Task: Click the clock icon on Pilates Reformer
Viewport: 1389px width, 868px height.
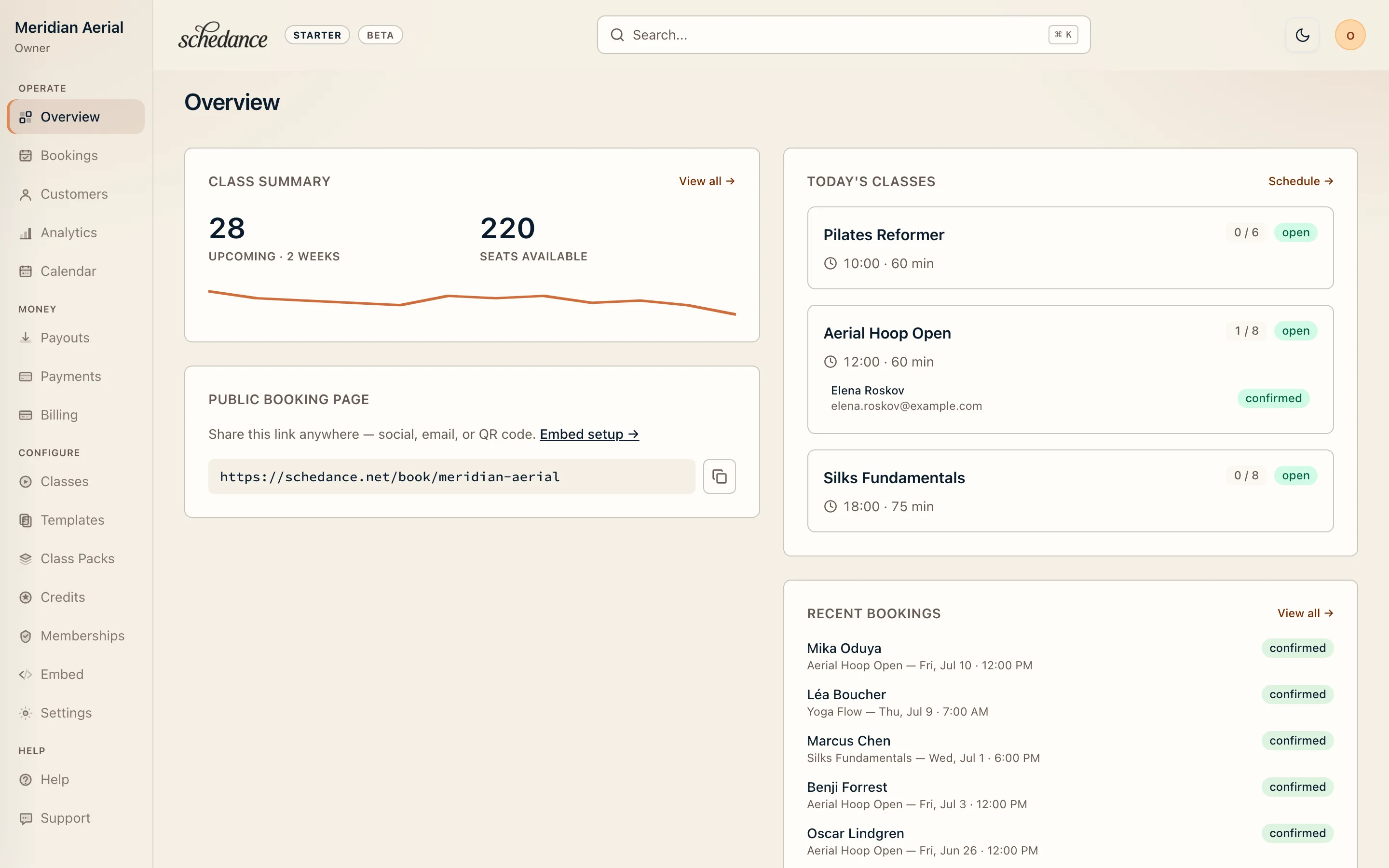Action: pos(830,263)
